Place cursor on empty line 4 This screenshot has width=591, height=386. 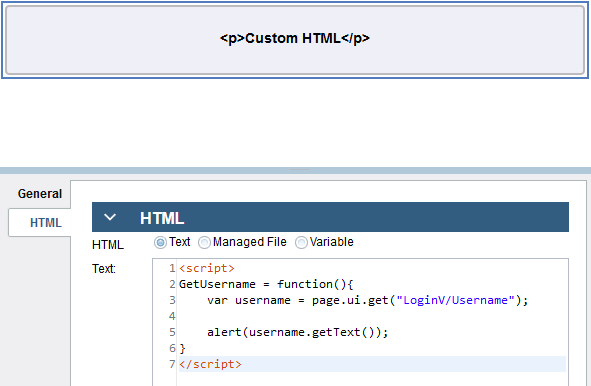371,316
